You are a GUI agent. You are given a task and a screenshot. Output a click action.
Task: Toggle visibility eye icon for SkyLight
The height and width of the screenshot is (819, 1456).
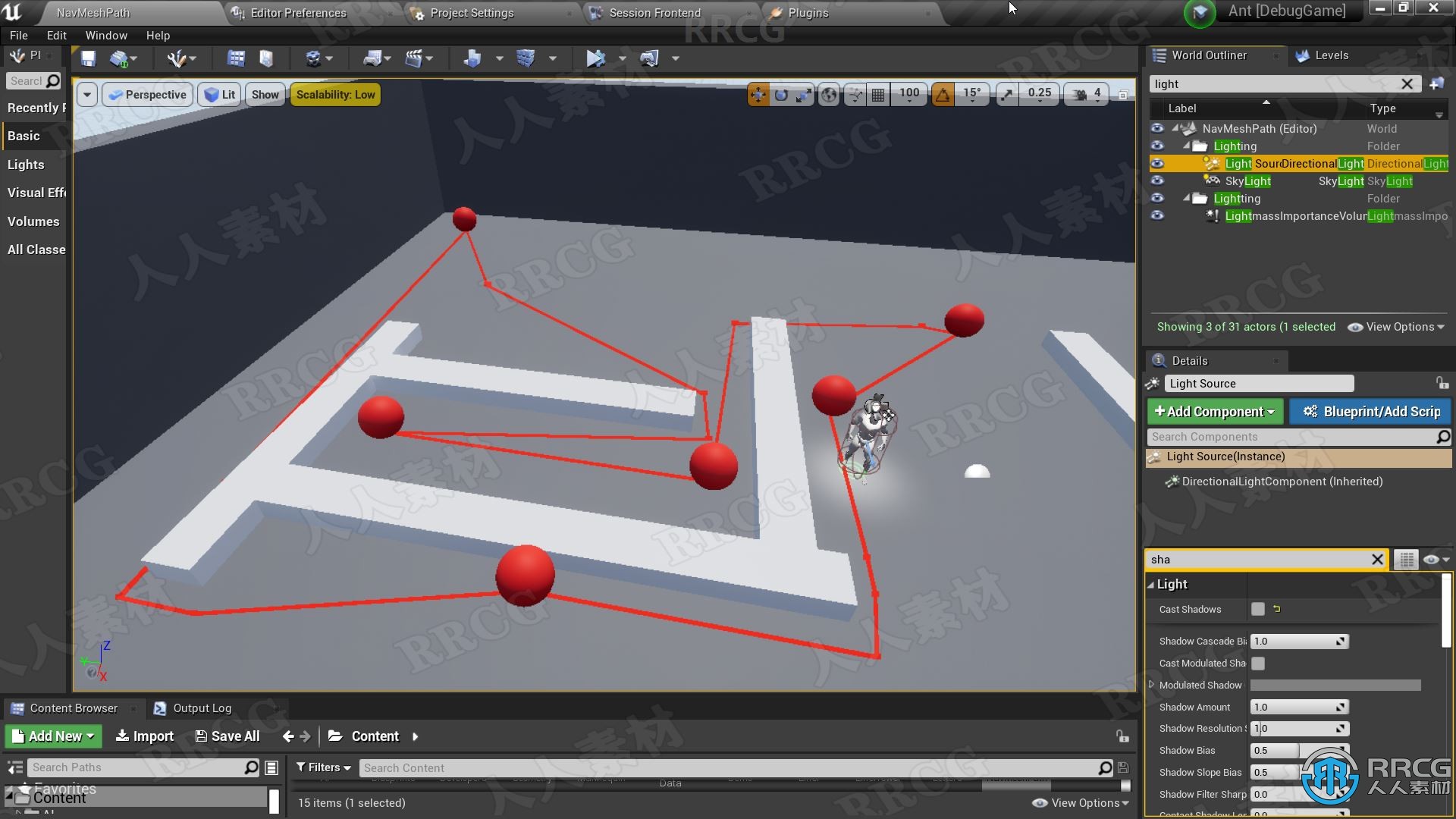pos(1158,180)
